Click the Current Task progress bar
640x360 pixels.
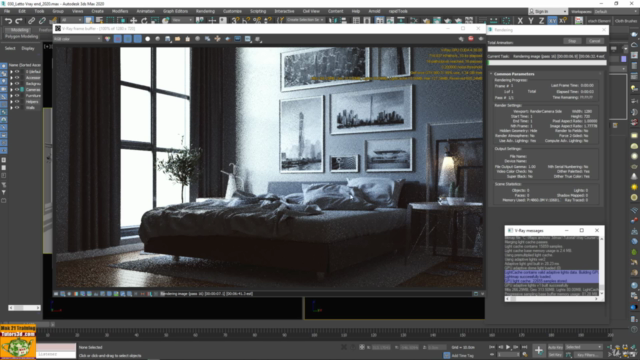(x=547, y=63)
